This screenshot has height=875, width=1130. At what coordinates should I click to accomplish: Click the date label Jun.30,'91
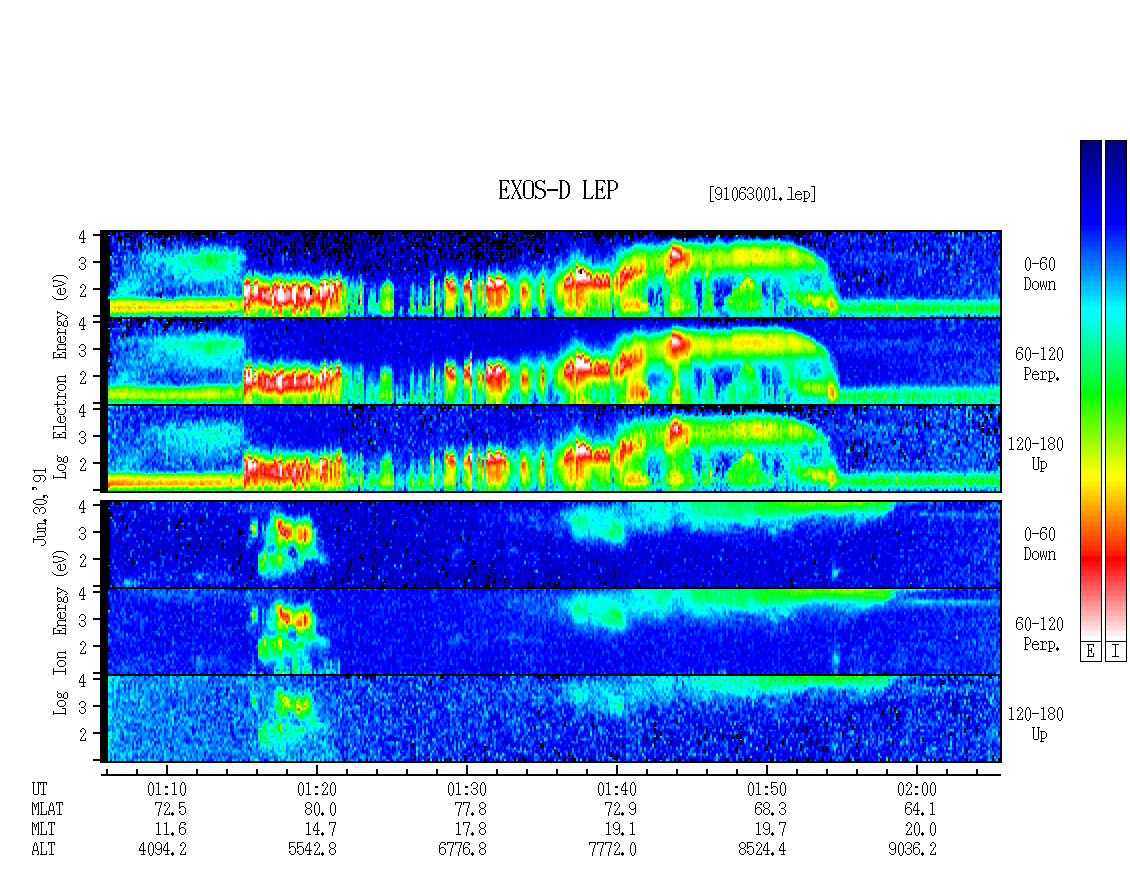pyautogui.click(x=40, y=506)
